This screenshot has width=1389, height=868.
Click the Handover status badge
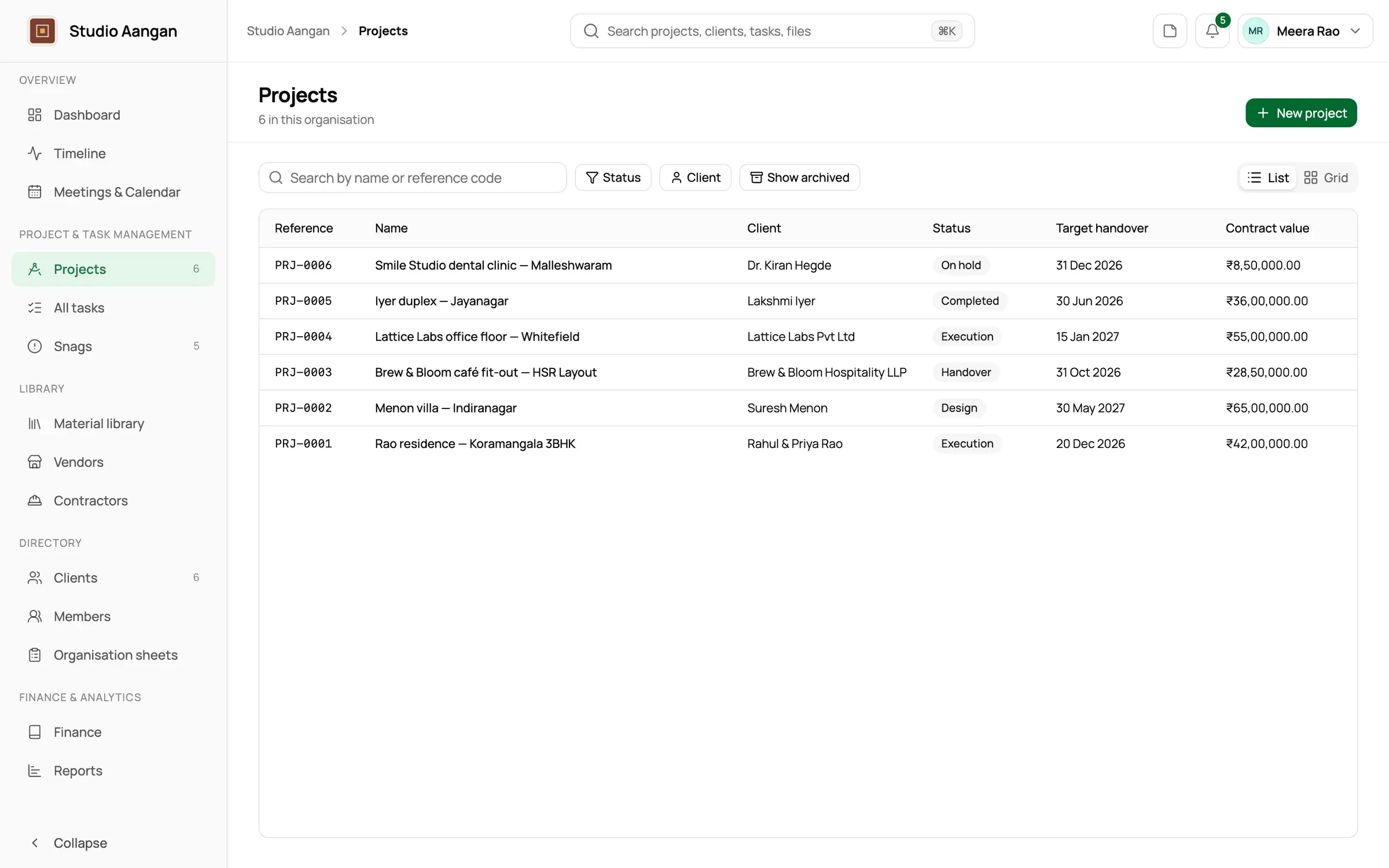966,372
